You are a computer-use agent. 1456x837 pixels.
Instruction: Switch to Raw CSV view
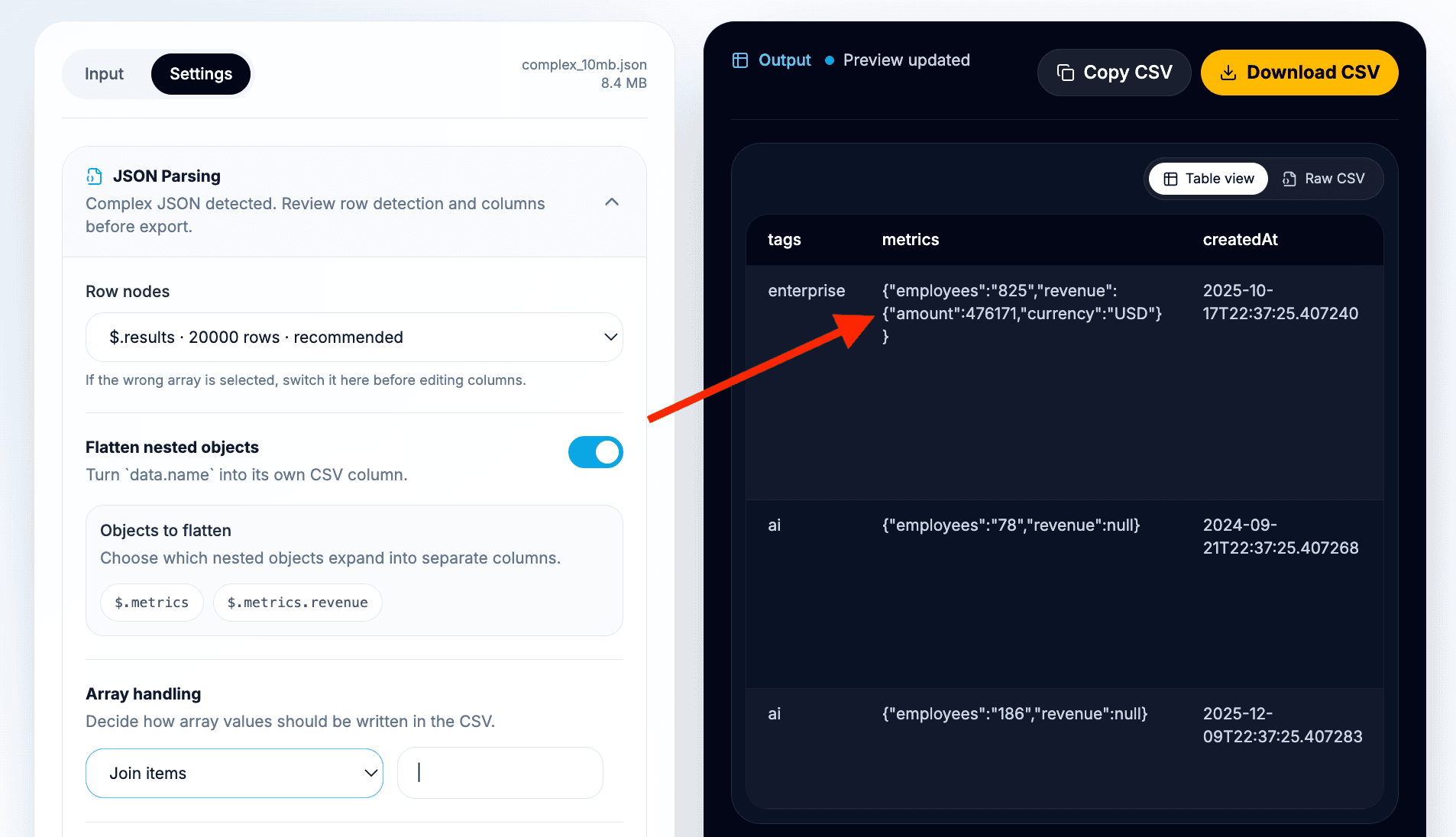click(1323, 179)
